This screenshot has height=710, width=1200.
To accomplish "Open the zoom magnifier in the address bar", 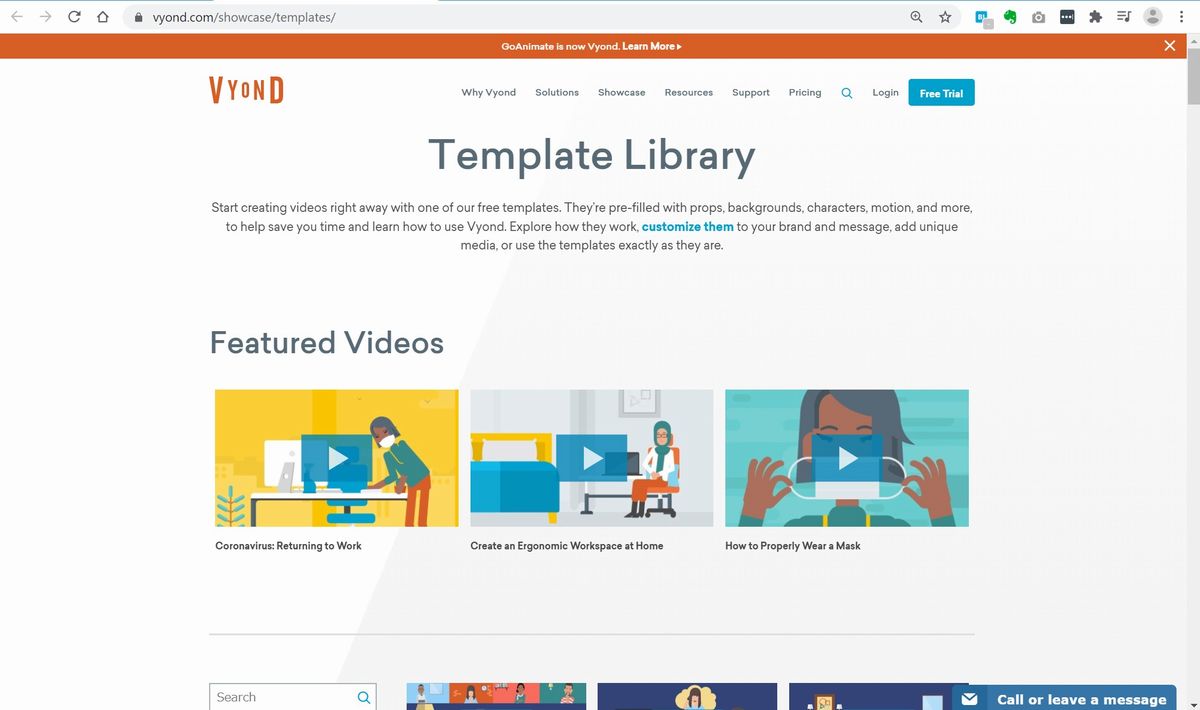I will pyautogui.click(x=916, y=17).
